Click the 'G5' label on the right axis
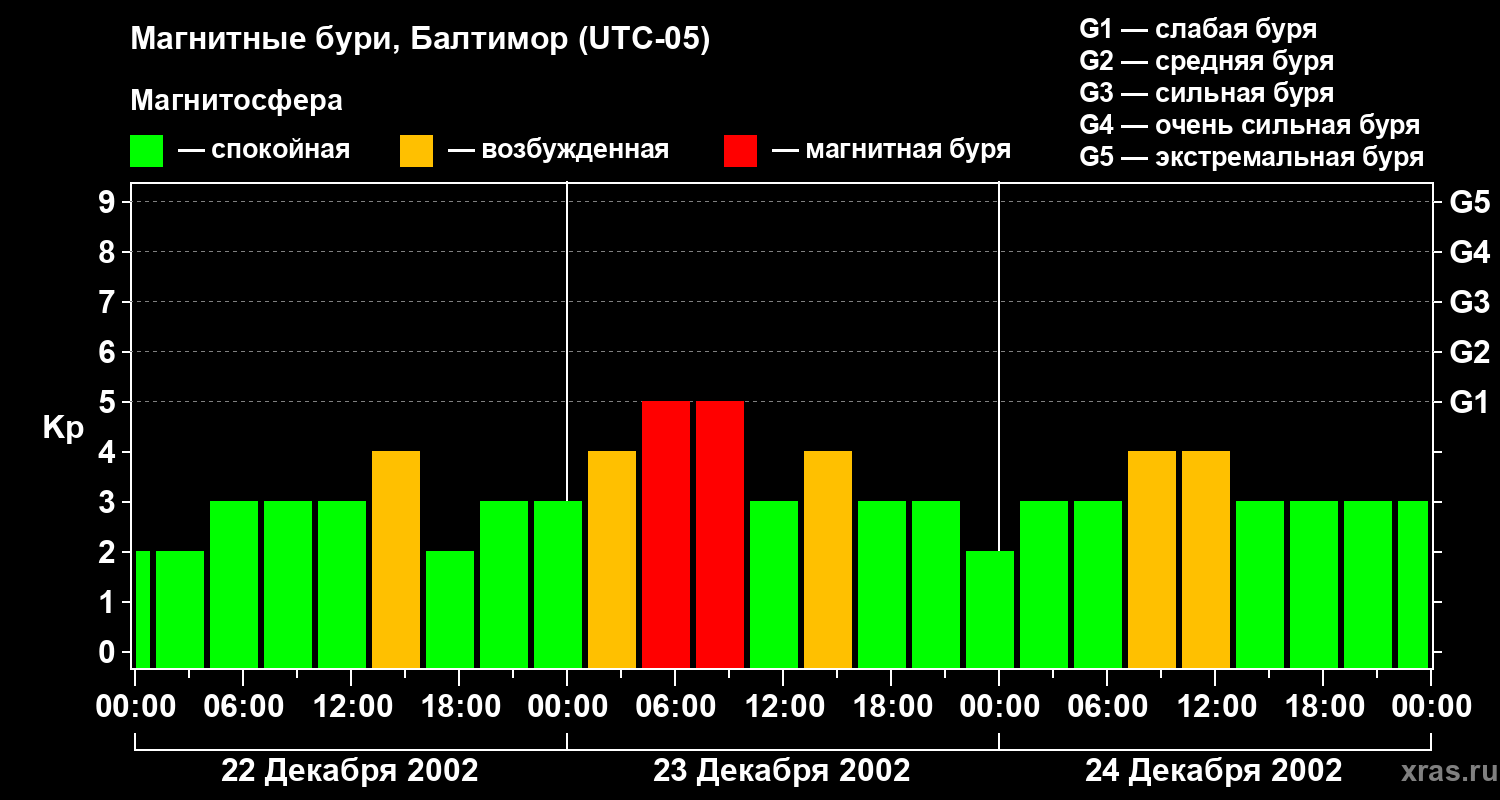The image size is (1500, 800). click(x=1469, y=202)
